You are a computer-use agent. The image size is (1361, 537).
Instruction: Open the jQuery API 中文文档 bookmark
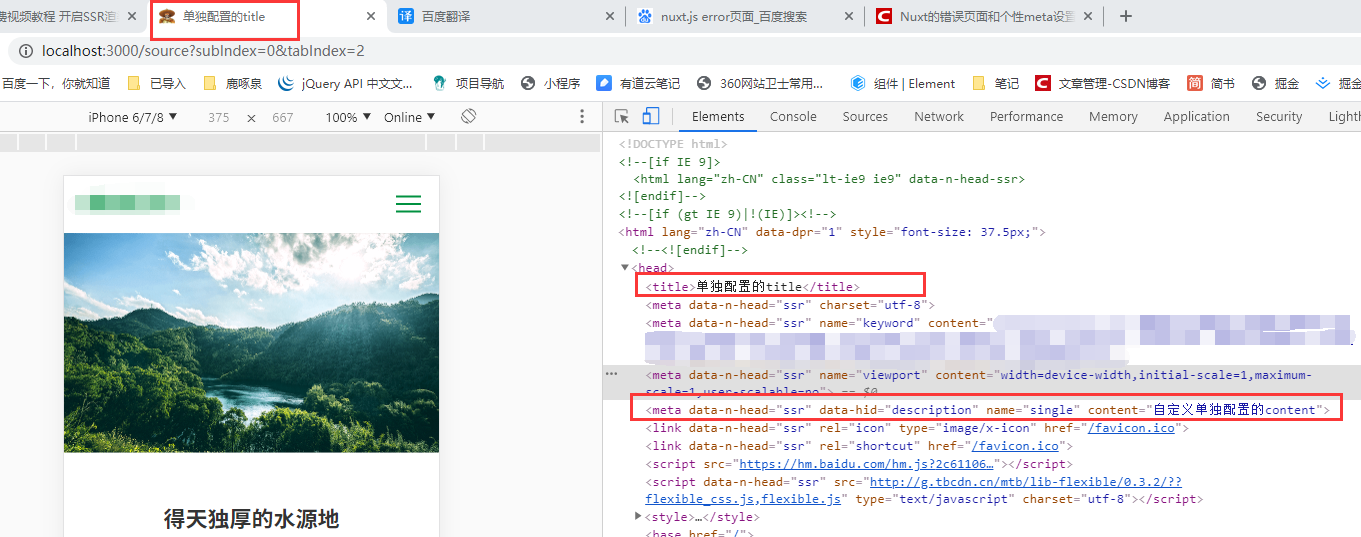point(345,83)
